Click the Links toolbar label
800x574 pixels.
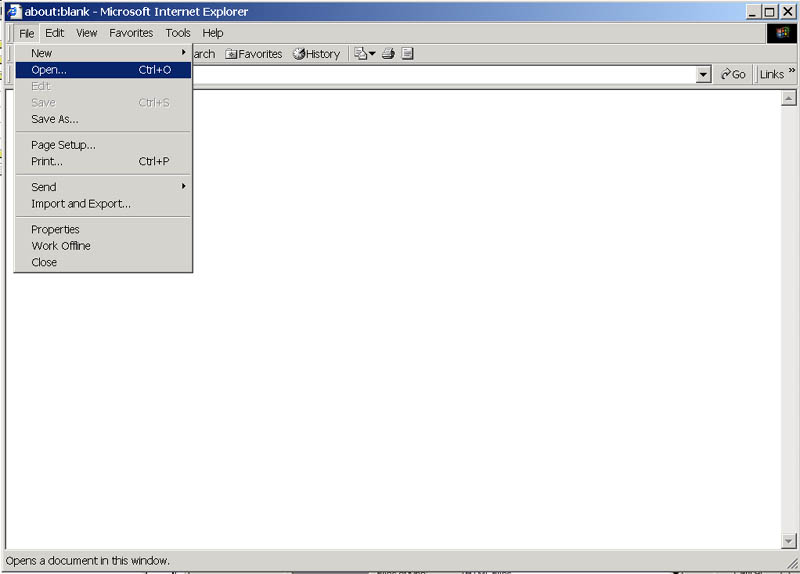pos(771,74)
